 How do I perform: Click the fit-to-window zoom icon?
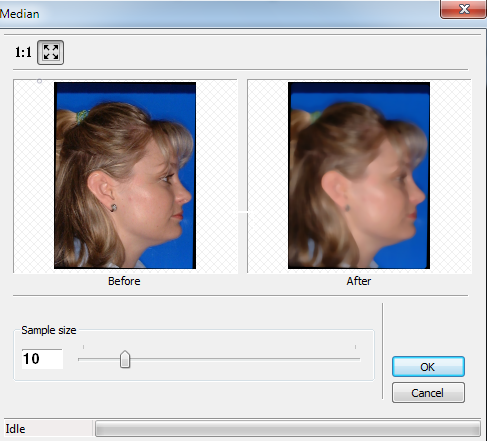(x=51, y=52)
